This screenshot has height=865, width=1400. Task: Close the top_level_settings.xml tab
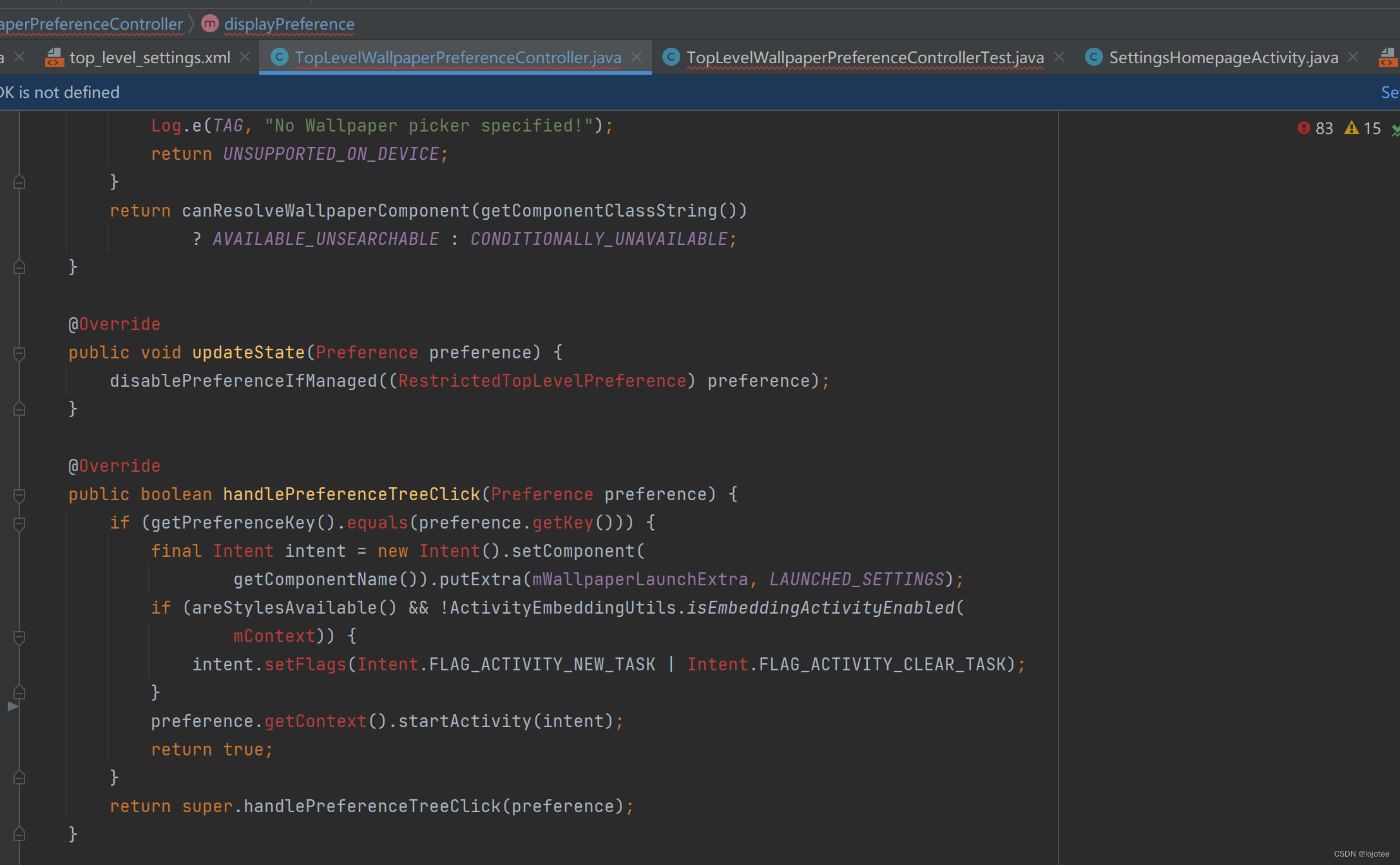coord(245,57)
